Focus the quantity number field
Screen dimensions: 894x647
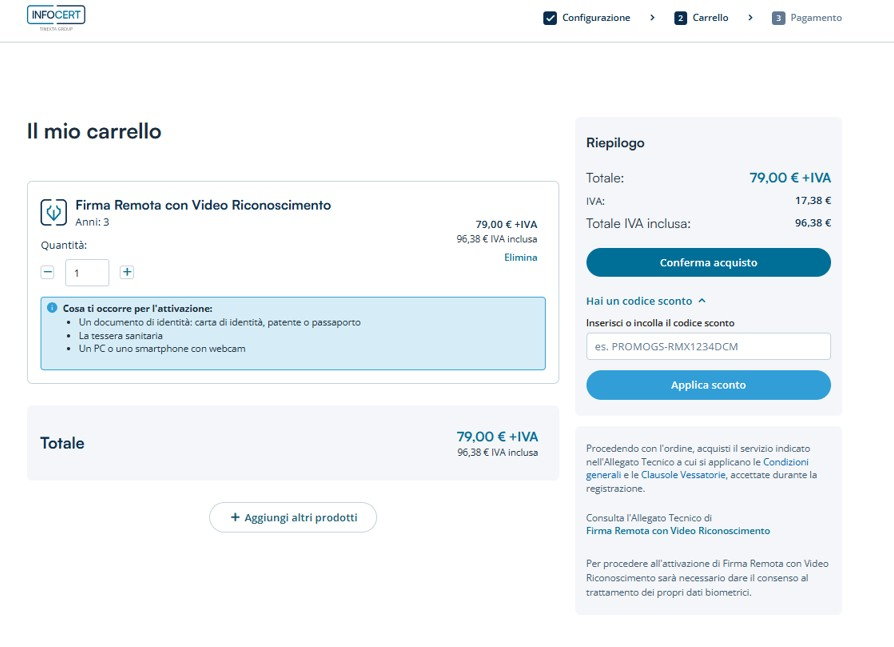pos(87,272)
